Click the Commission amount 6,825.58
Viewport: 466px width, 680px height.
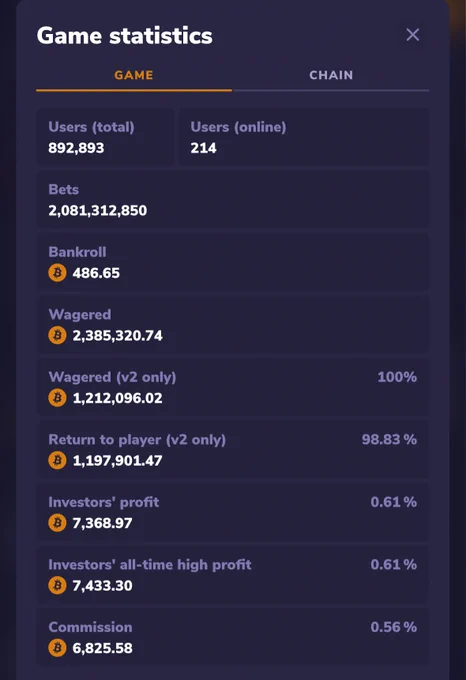coord(102,648)
